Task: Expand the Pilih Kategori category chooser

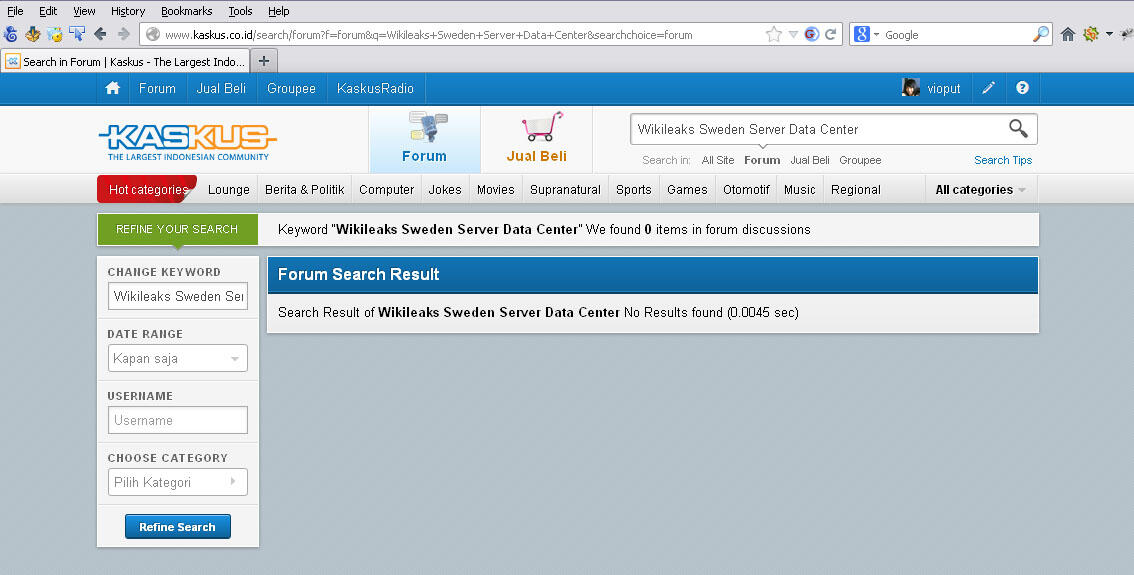Action: click(178, 482)
